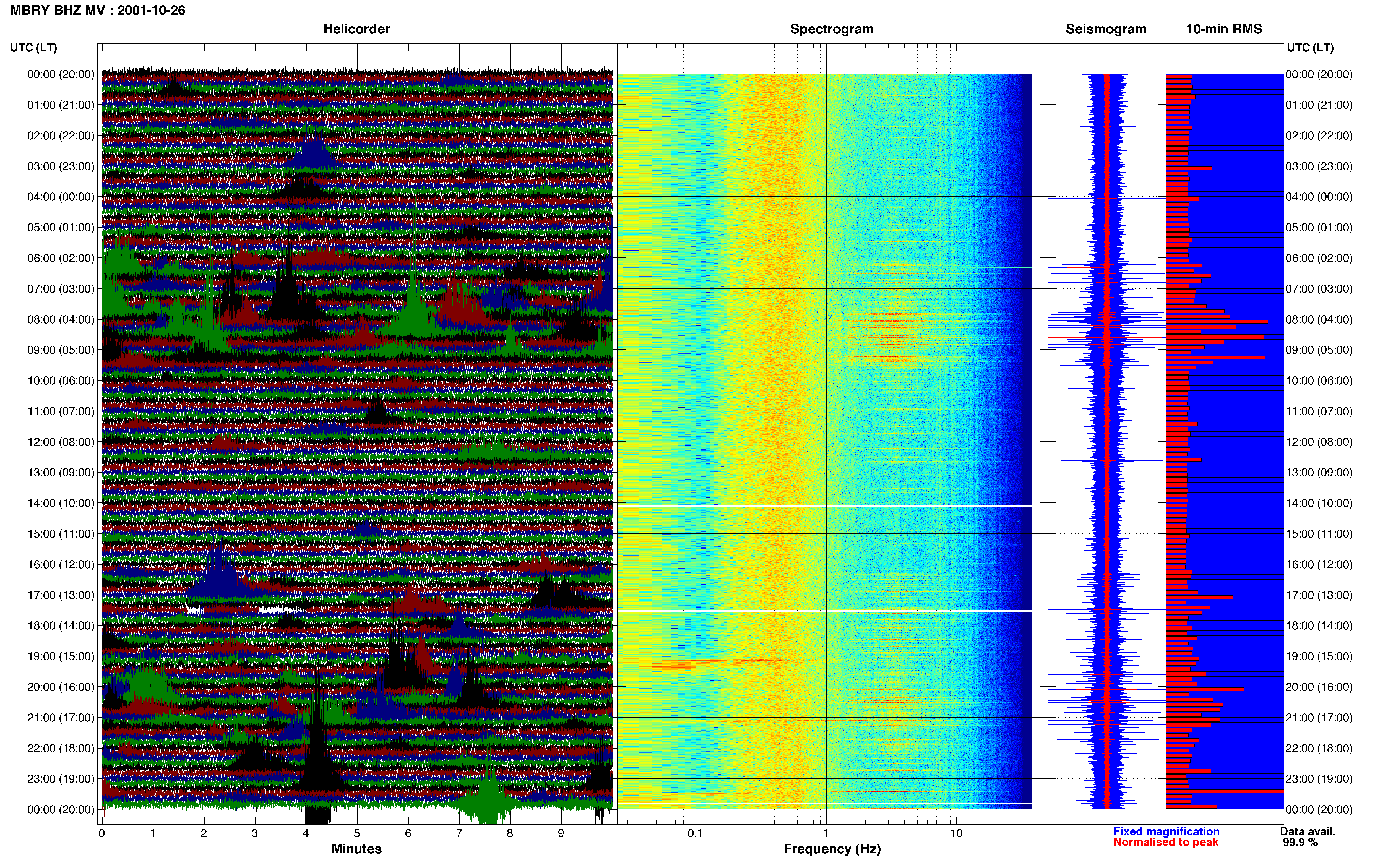
Task: Click the white data gap band in spectrogram
Action: (x=825, y=611)
